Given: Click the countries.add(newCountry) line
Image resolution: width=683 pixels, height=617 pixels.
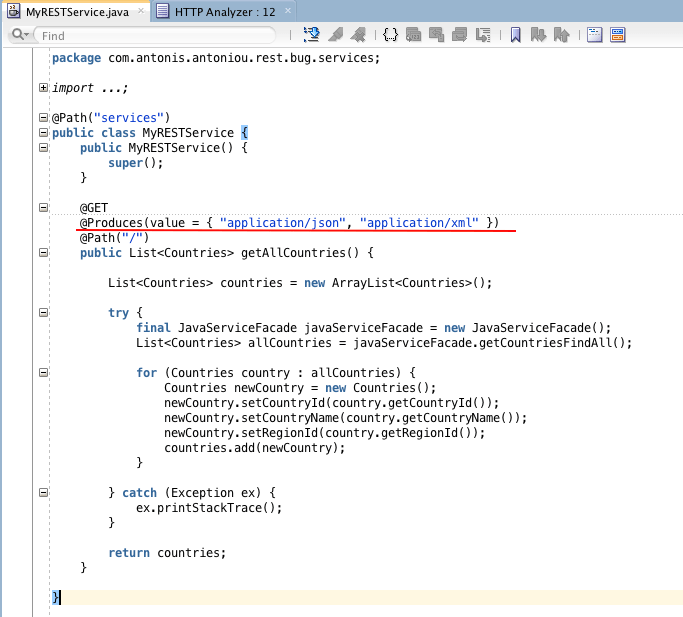Looking at the screenshot, I should point(254,448).
